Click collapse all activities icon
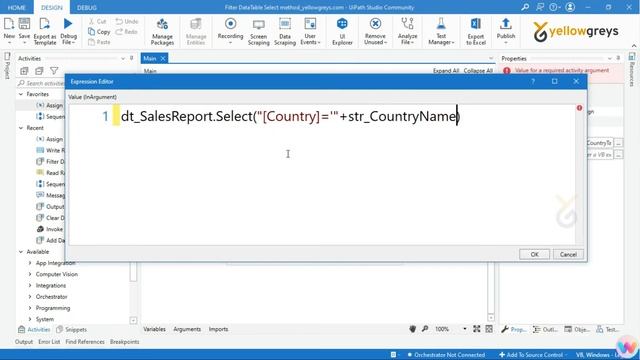 pyautogui.click(x=39, y=71)
